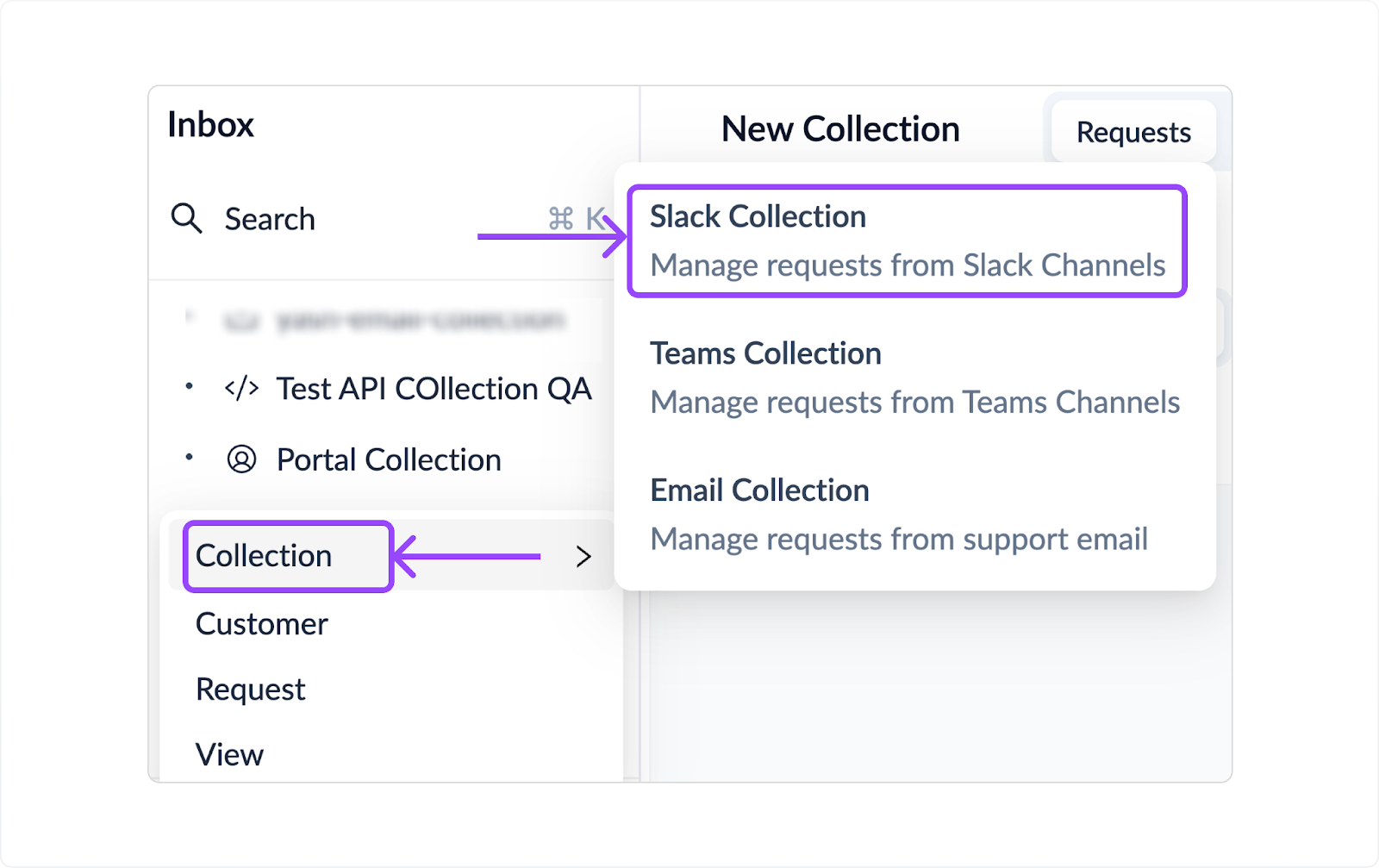Click the search magnifier icon
The image size is (1379, 868).
tap(186, 218)
